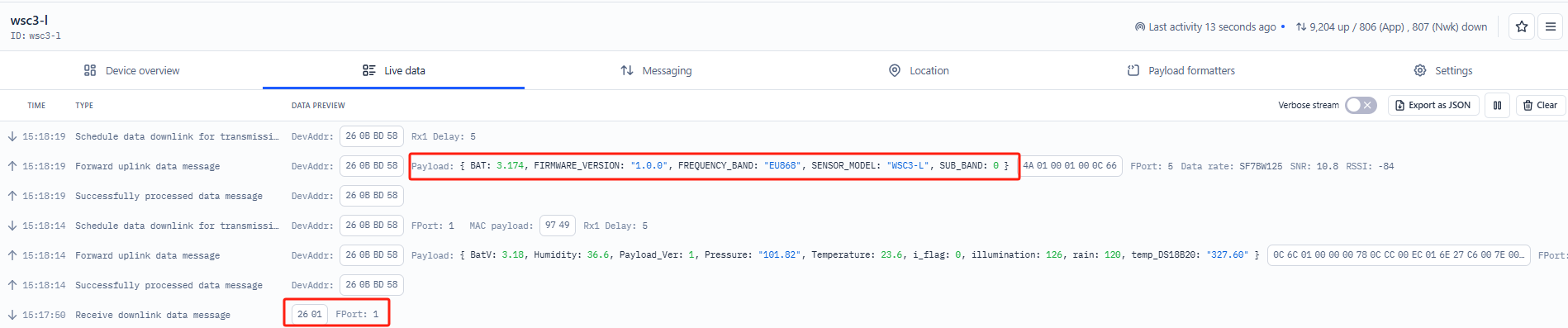
Task: Switch to the Live data tab
Action: [393, 70]
